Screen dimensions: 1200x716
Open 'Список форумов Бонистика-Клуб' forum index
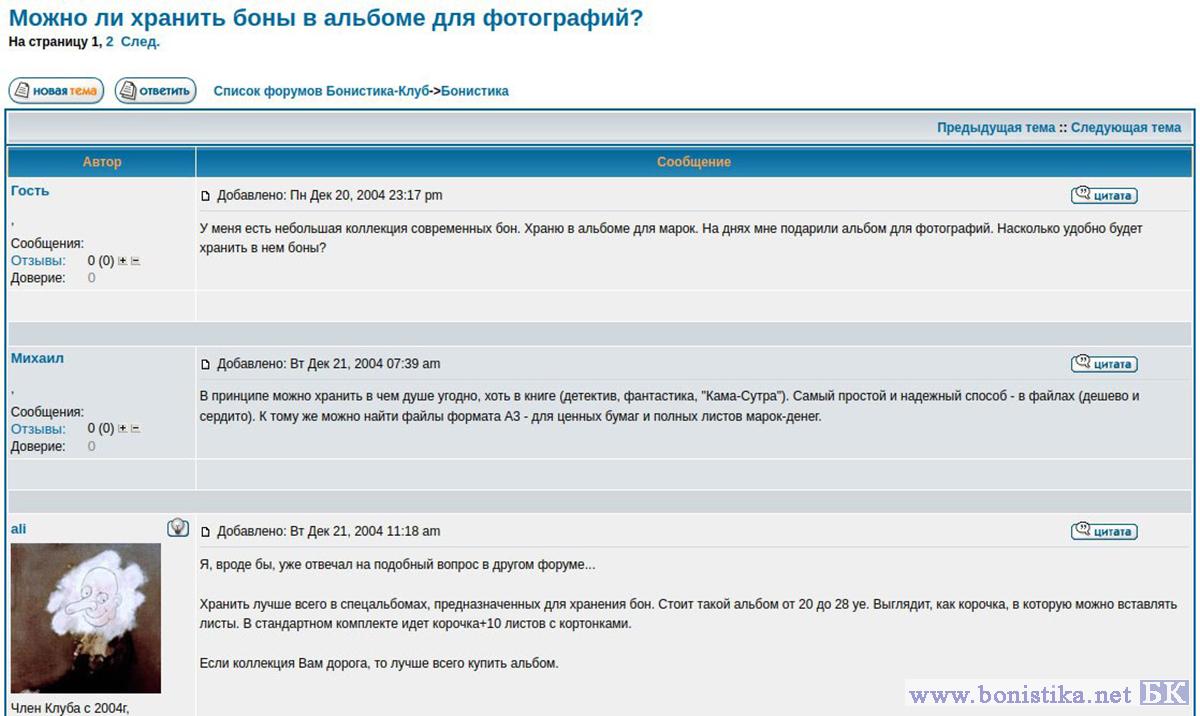(321, 91)
